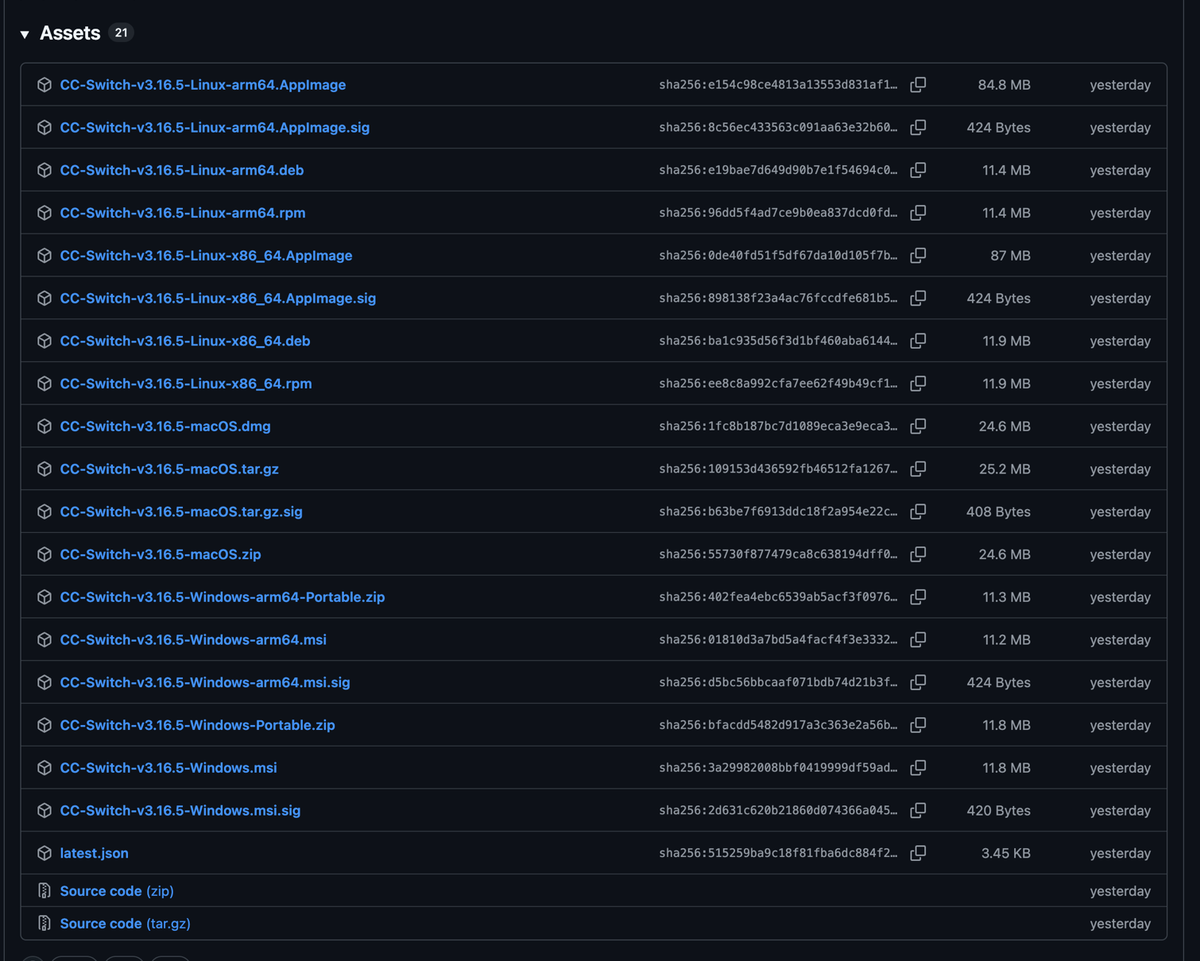
Task: Click the 11.2 MB size value
Action: [1006, 640]
